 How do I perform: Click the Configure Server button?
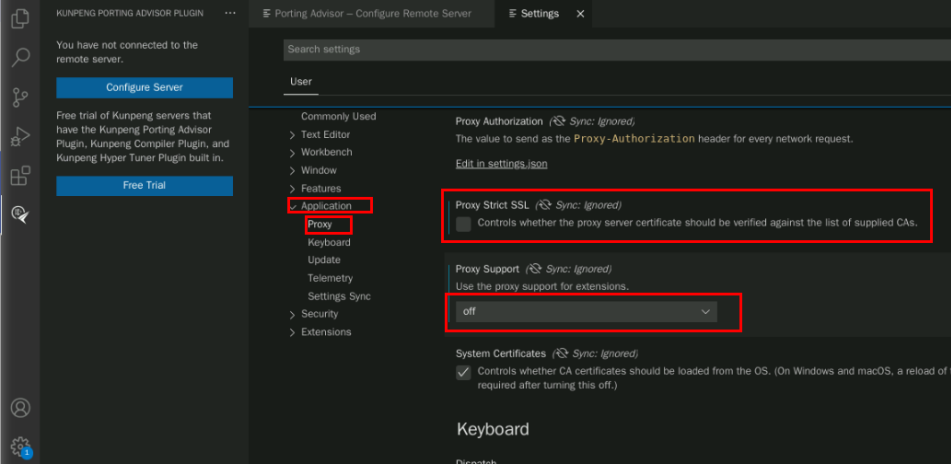click(x=144, y=88)
